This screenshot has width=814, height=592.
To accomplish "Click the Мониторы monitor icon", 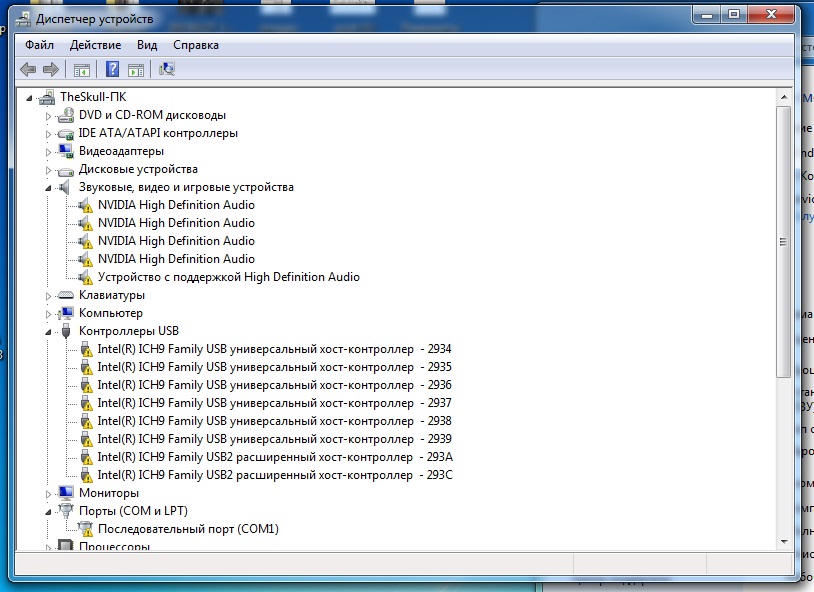I will (66, 493).
